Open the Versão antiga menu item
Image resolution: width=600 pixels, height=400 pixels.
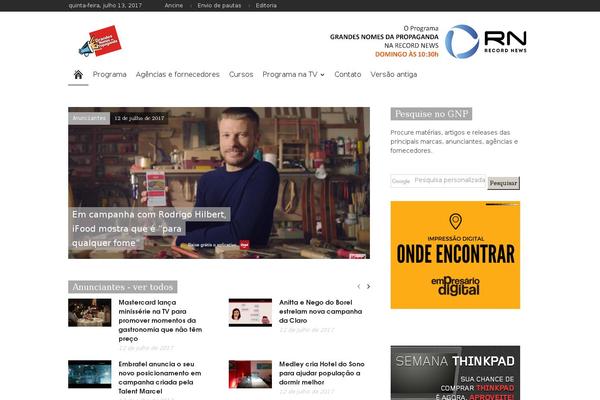[394, 74]
